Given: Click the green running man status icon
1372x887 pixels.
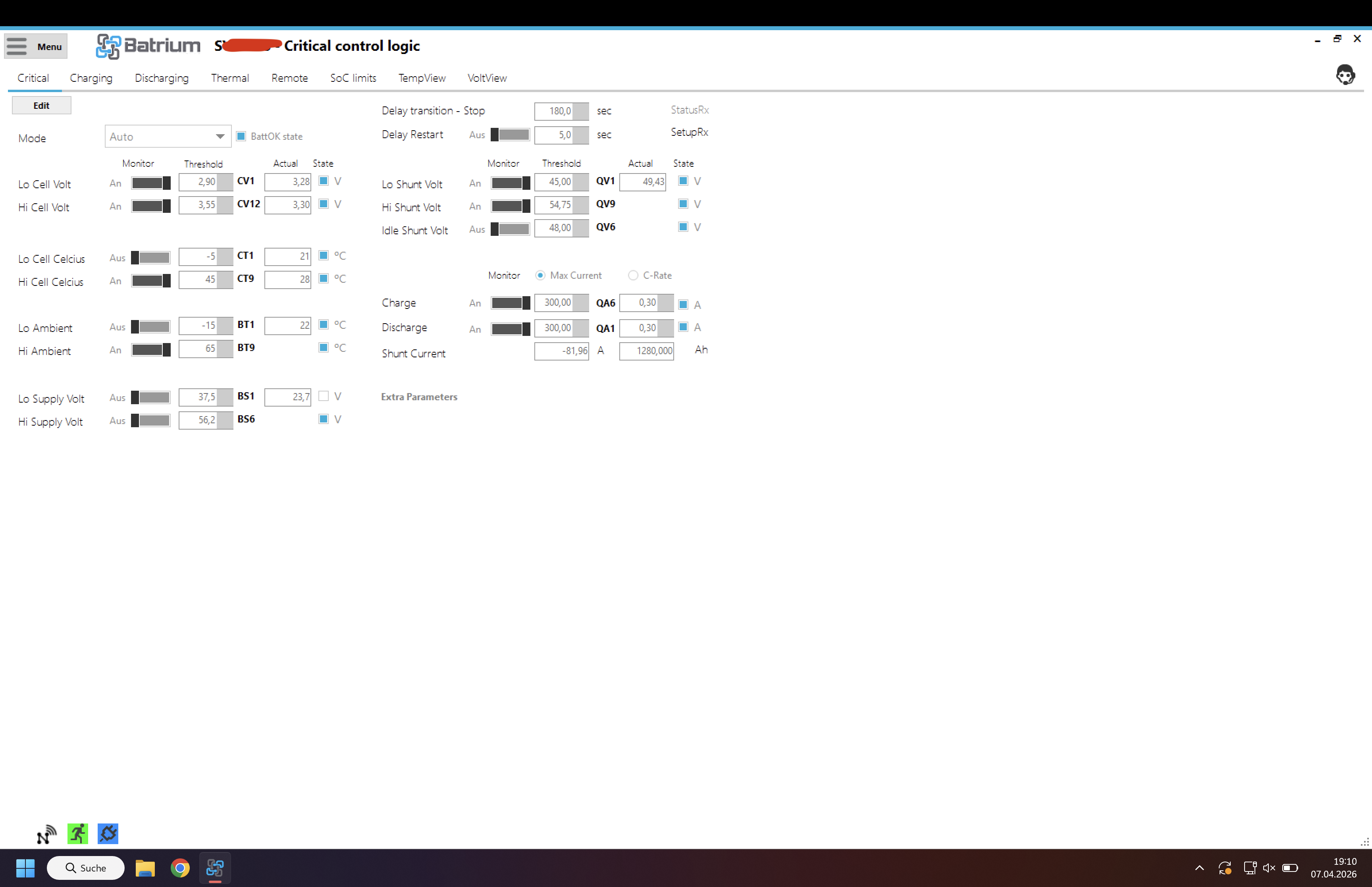Looking at the screenshot, I should tap(78, 833).
